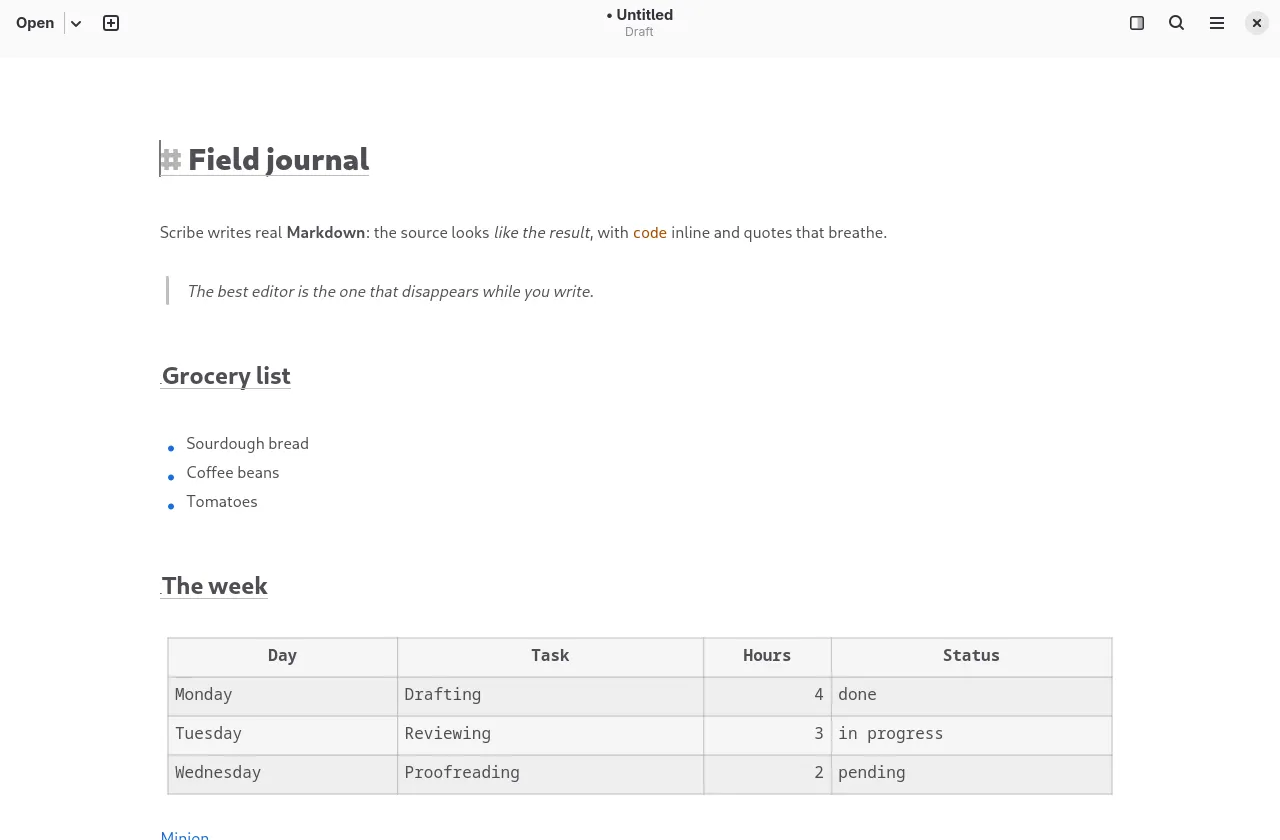
Task: Click the Status column header
Action: [971, 656]
